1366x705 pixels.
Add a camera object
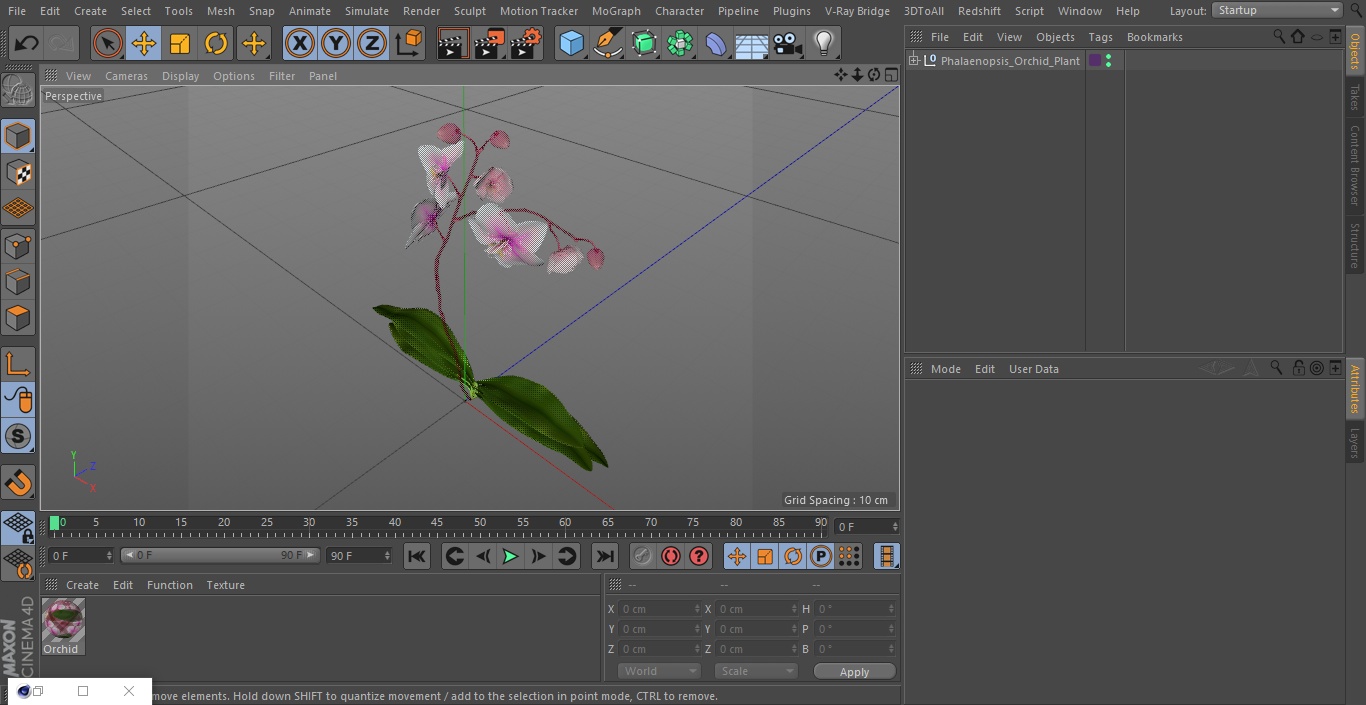pos(788,43)
